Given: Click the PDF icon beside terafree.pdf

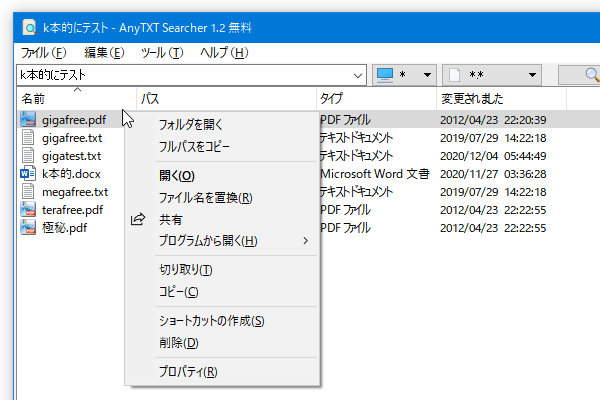Looking at the screenshot, I should coord(28,209).
